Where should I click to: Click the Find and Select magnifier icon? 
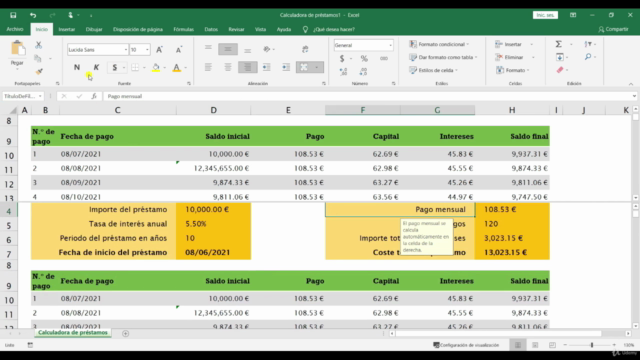coord(588,57)
